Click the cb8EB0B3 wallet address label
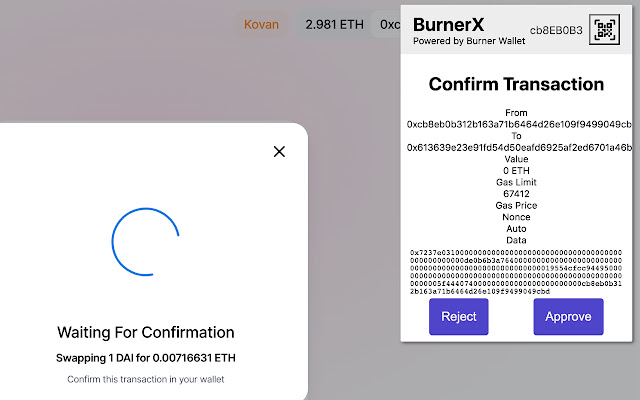Viewport: 640px width, 400px height. pyautogui.click(x=556, y=30)
